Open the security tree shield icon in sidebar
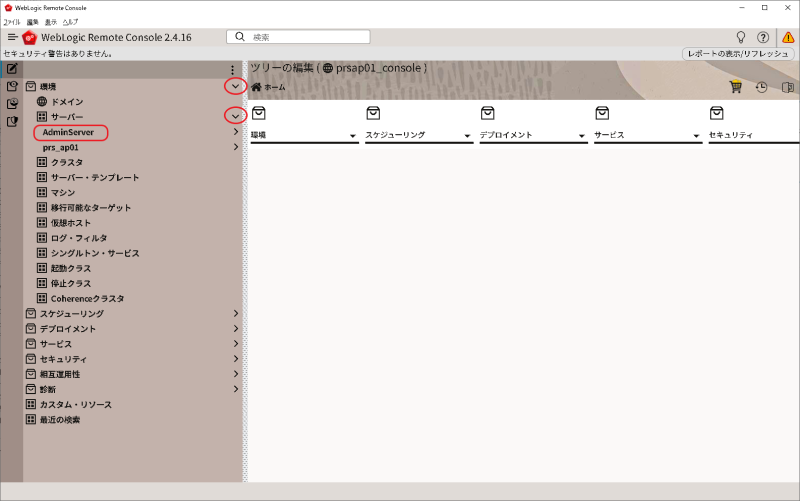This screenshot has height=501, width=800. click(12, 121)
